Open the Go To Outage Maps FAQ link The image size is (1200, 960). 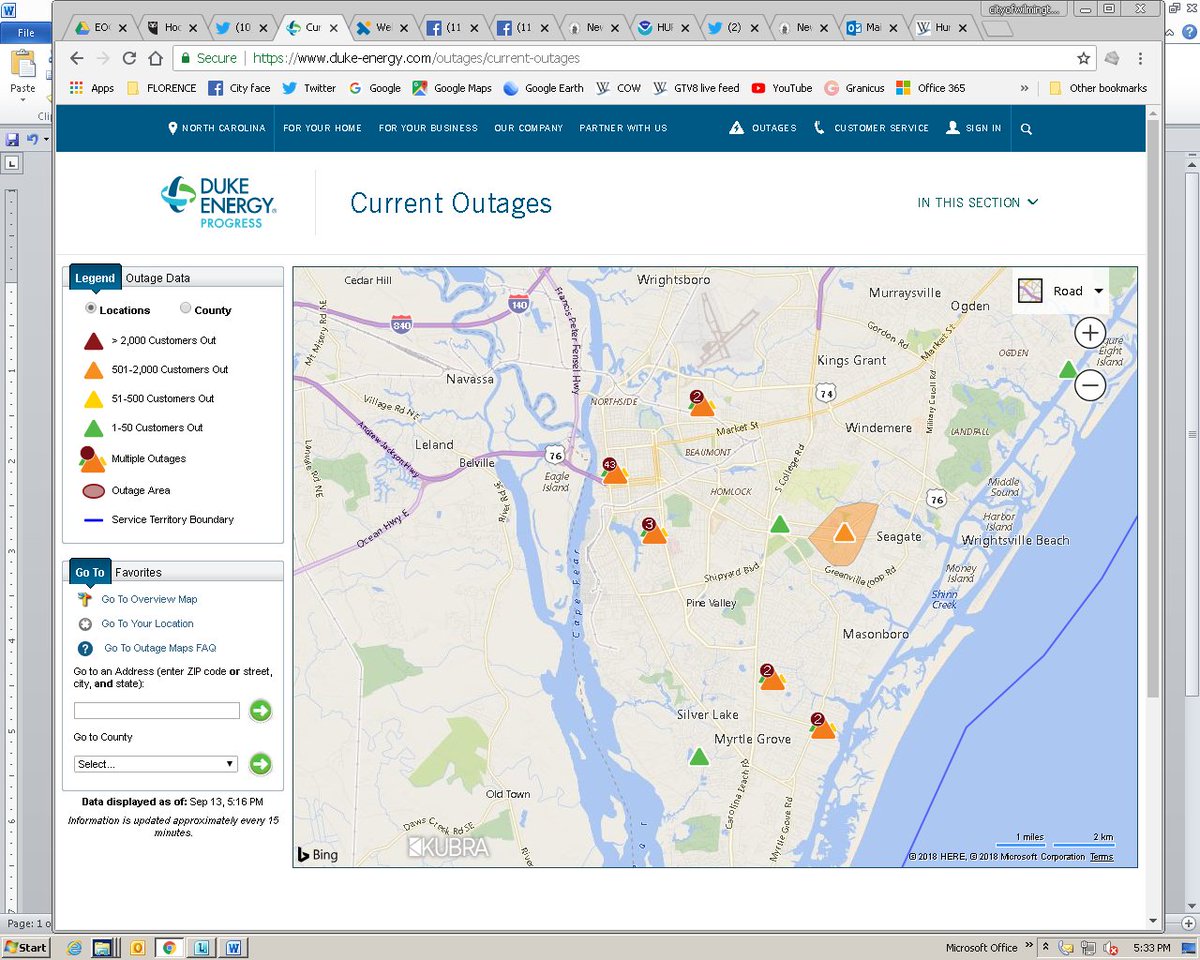coord(160,648)
